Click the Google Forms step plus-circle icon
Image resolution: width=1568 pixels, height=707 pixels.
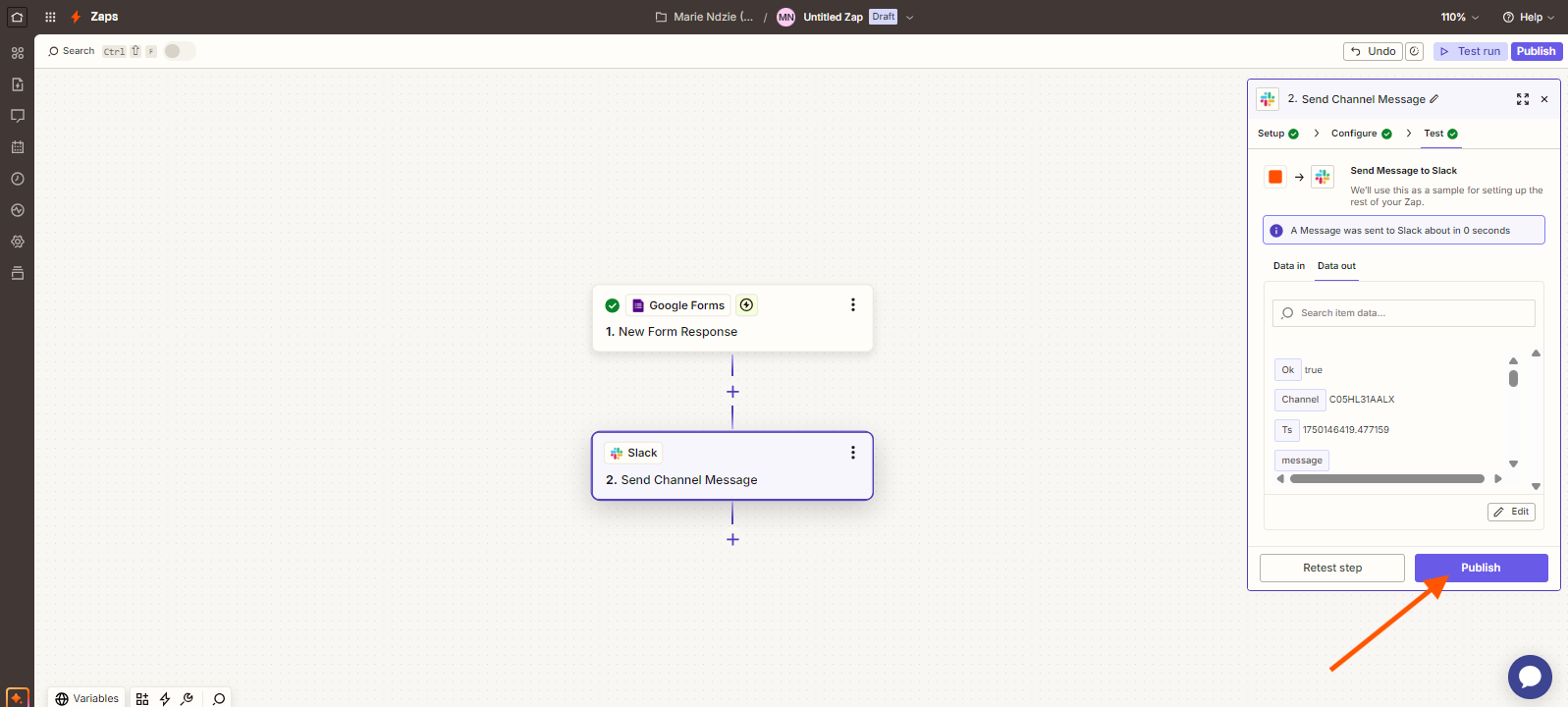746,305
